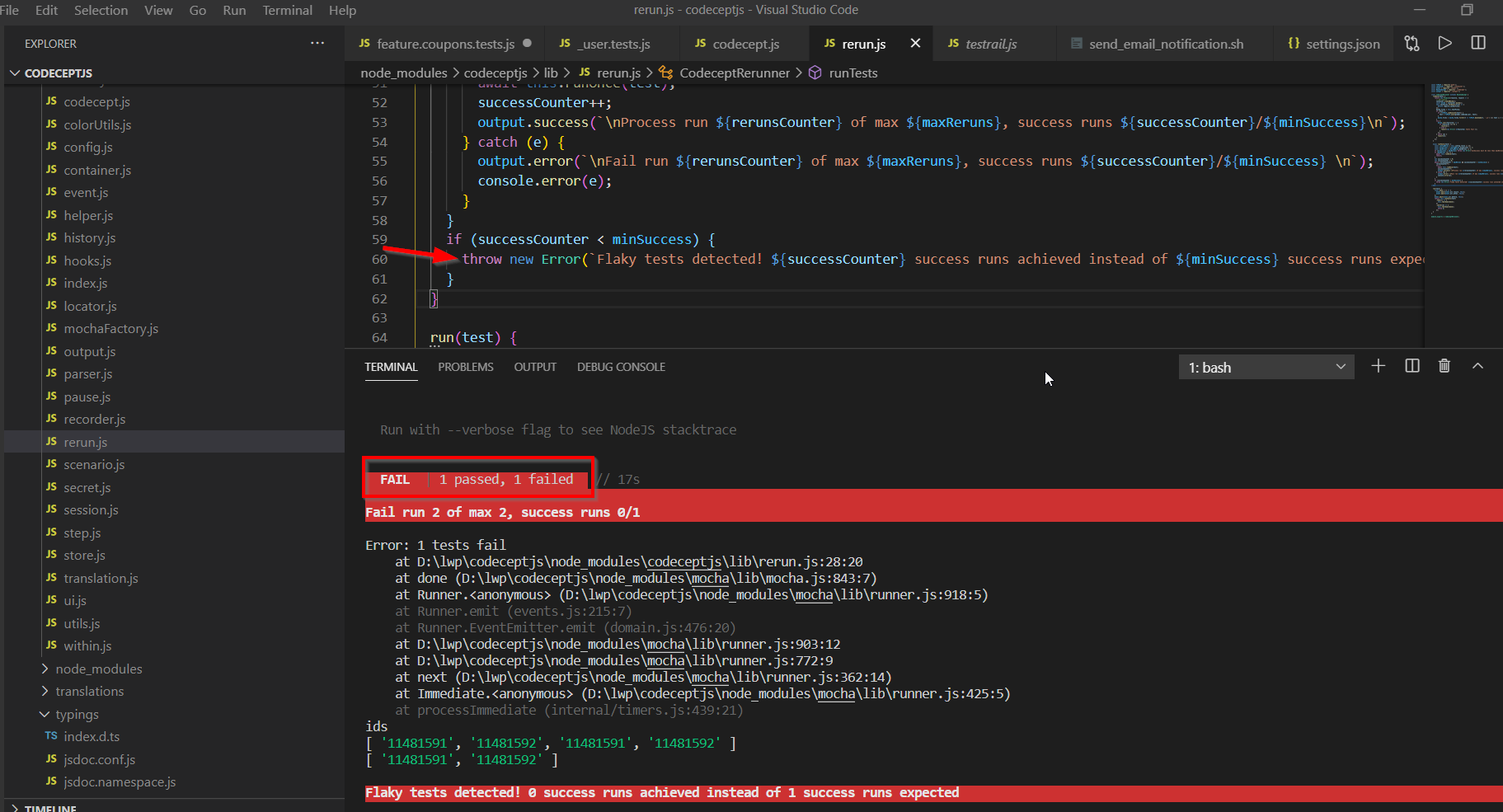This screenshot has width=1503, height=812.
Task: Click the rerun.js:28:20 stack trace link
Action: click(640, 561)
